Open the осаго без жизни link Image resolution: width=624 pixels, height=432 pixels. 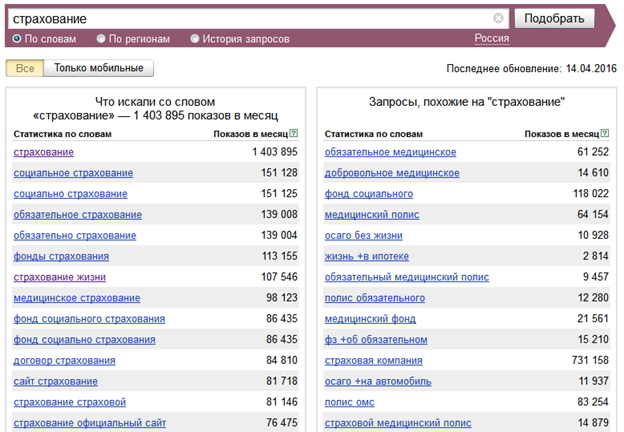[x=363, y=235]
